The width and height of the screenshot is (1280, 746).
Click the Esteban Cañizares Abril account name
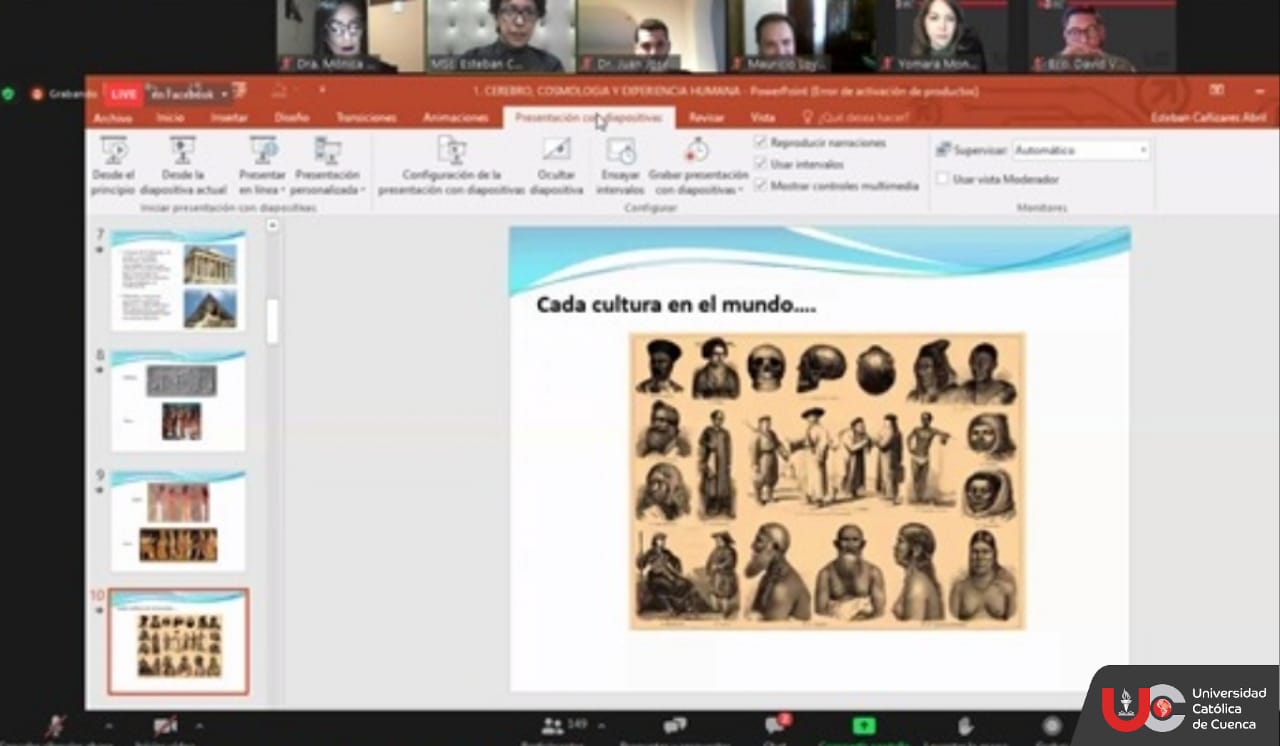1209,118
